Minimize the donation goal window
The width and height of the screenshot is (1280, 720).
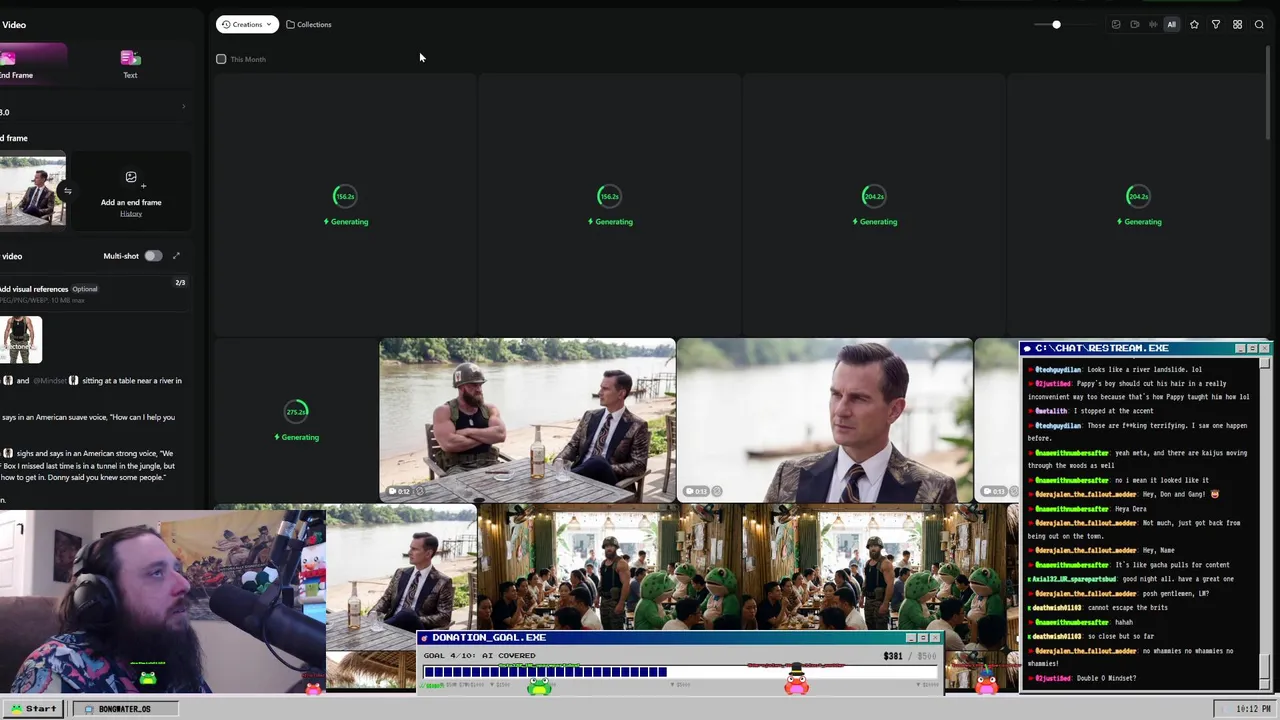(910, 637)
